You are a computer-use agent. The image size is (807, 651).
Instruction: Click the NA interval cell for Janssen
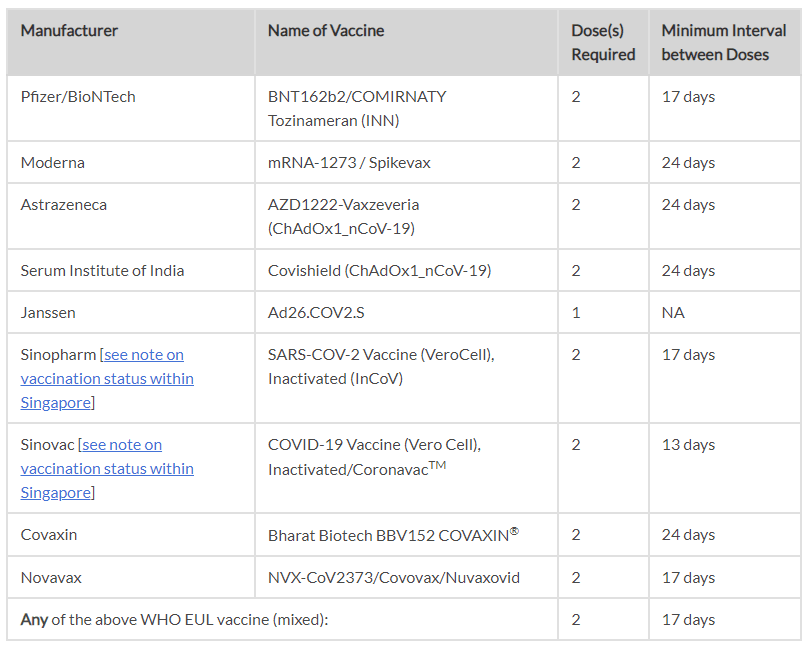[x=673, y=313]
